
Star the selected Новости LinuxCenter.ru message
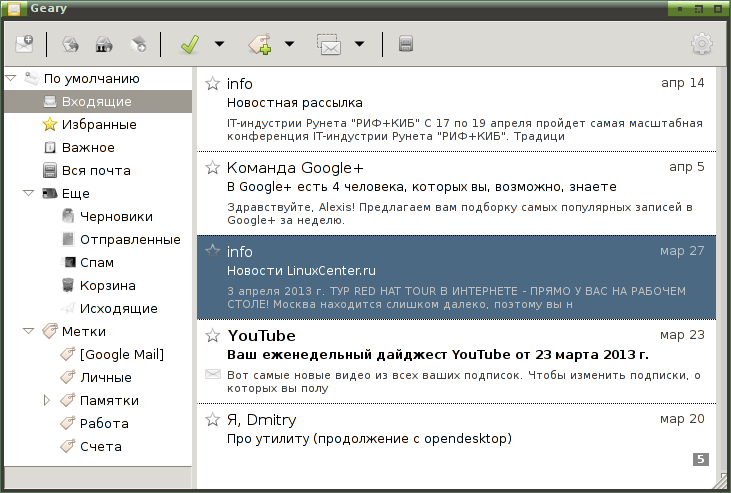pos(213,251)
